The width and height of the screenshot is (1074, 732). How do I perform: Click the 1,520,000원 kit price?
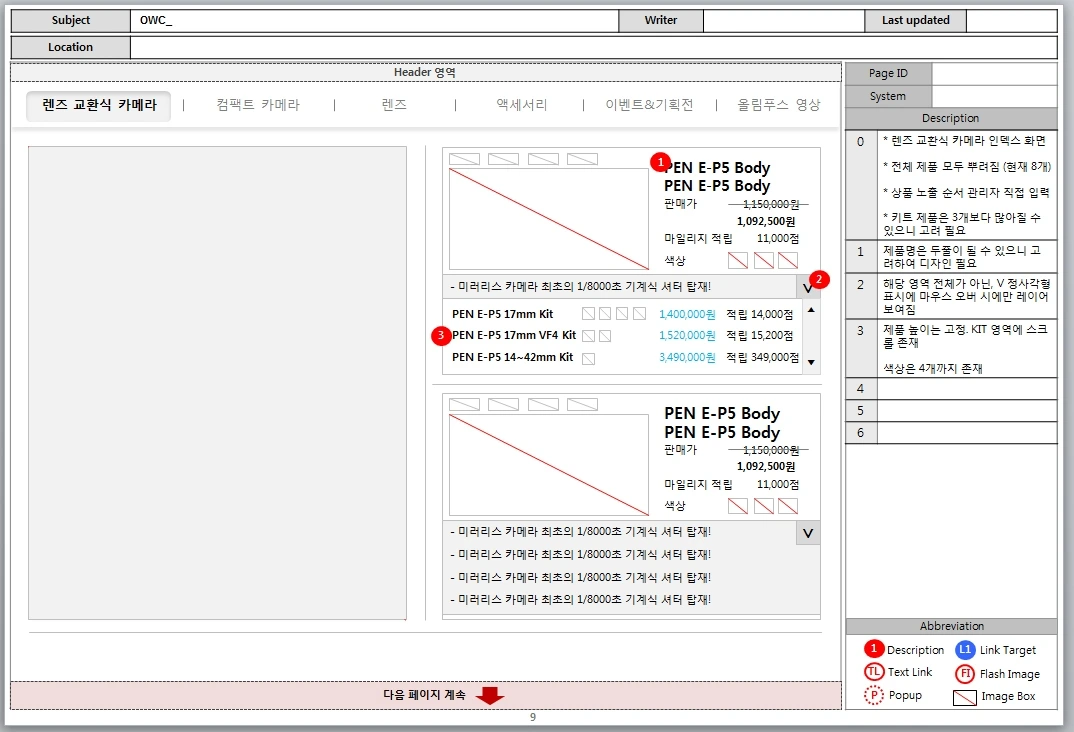pos(687,336)
